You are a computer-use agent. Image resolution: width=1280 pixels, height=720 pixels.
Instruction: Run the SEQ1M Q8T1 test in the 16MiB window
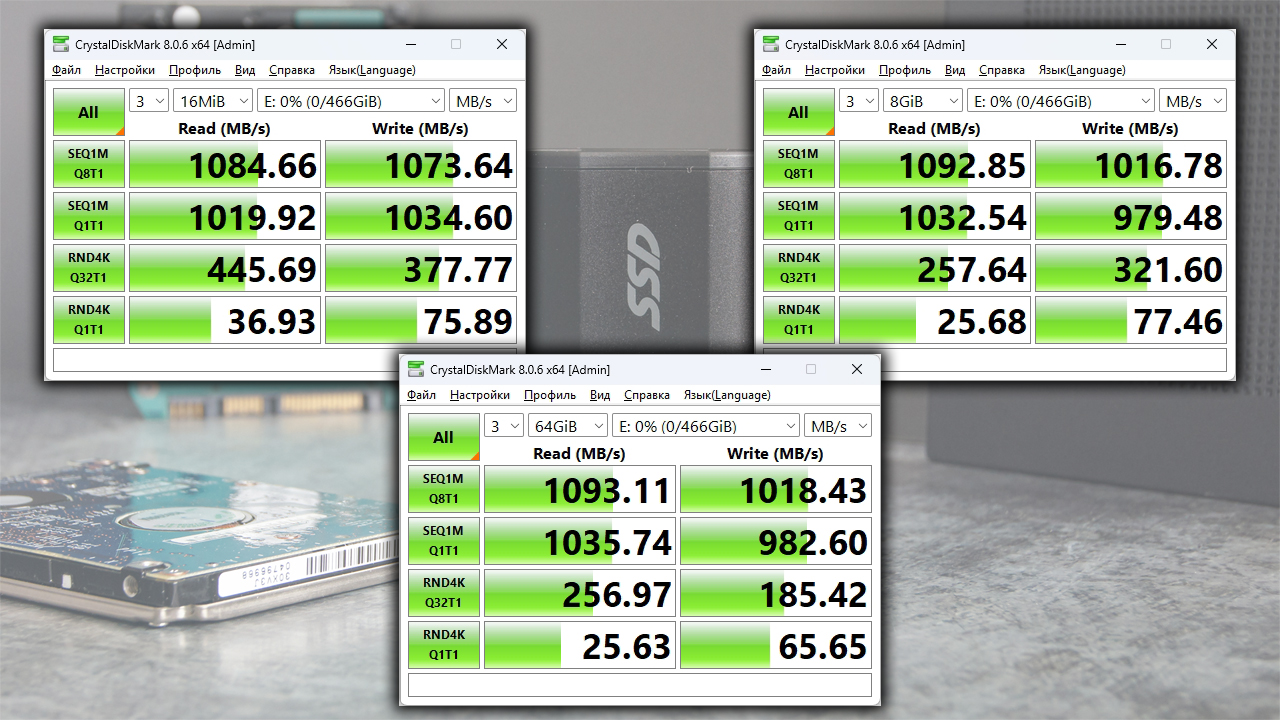click(x=89, y=164)
